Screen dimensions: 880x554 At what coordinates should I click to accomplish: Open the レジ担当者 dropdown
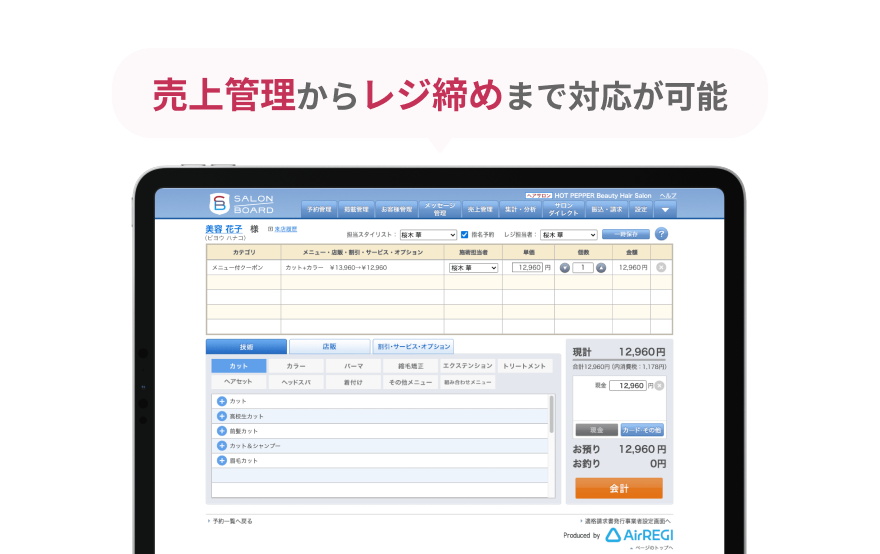point(569,235)
